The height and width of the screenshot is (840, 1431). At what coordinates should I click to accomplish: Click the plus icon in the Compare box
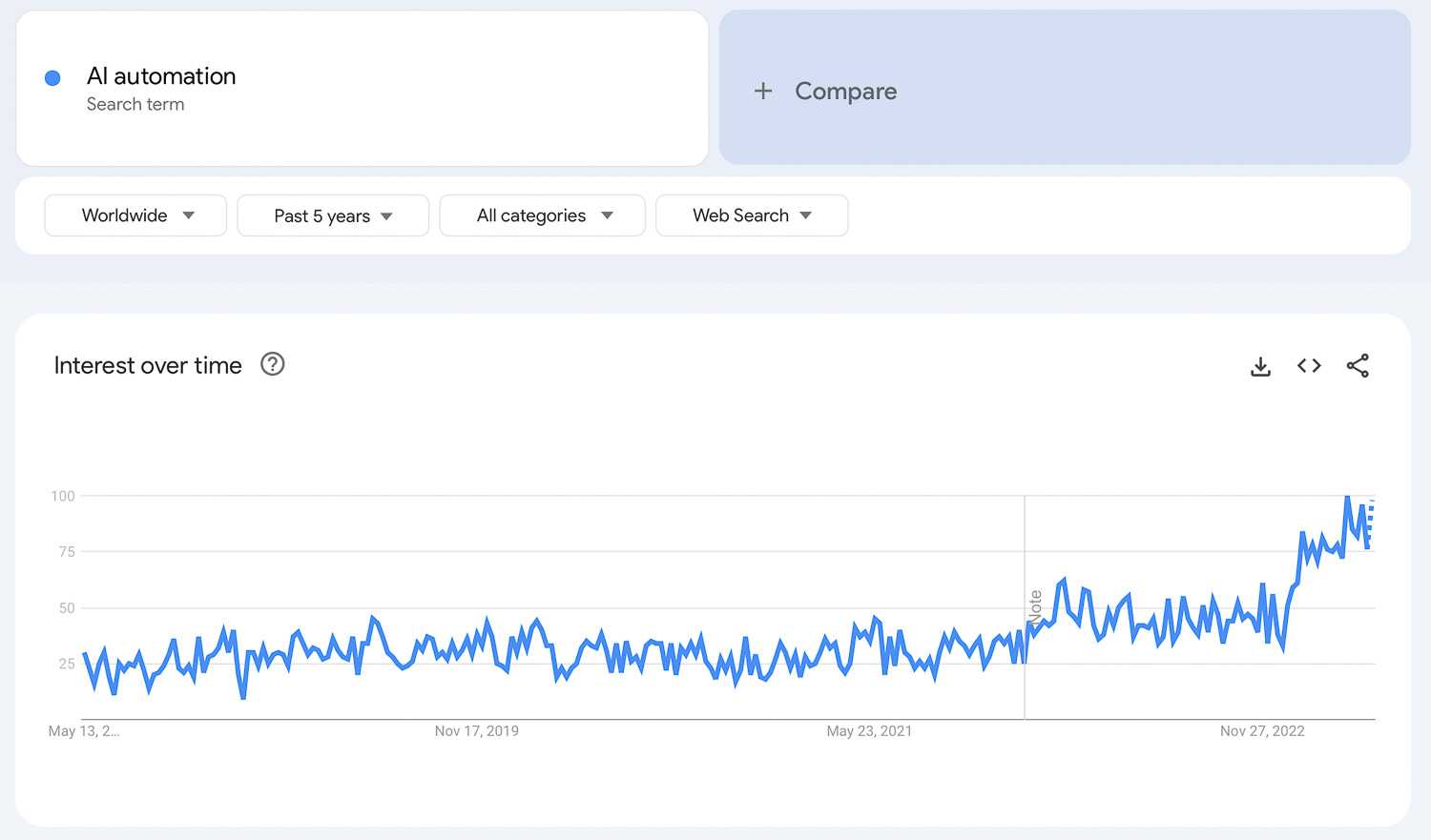[x=763, y=91]
